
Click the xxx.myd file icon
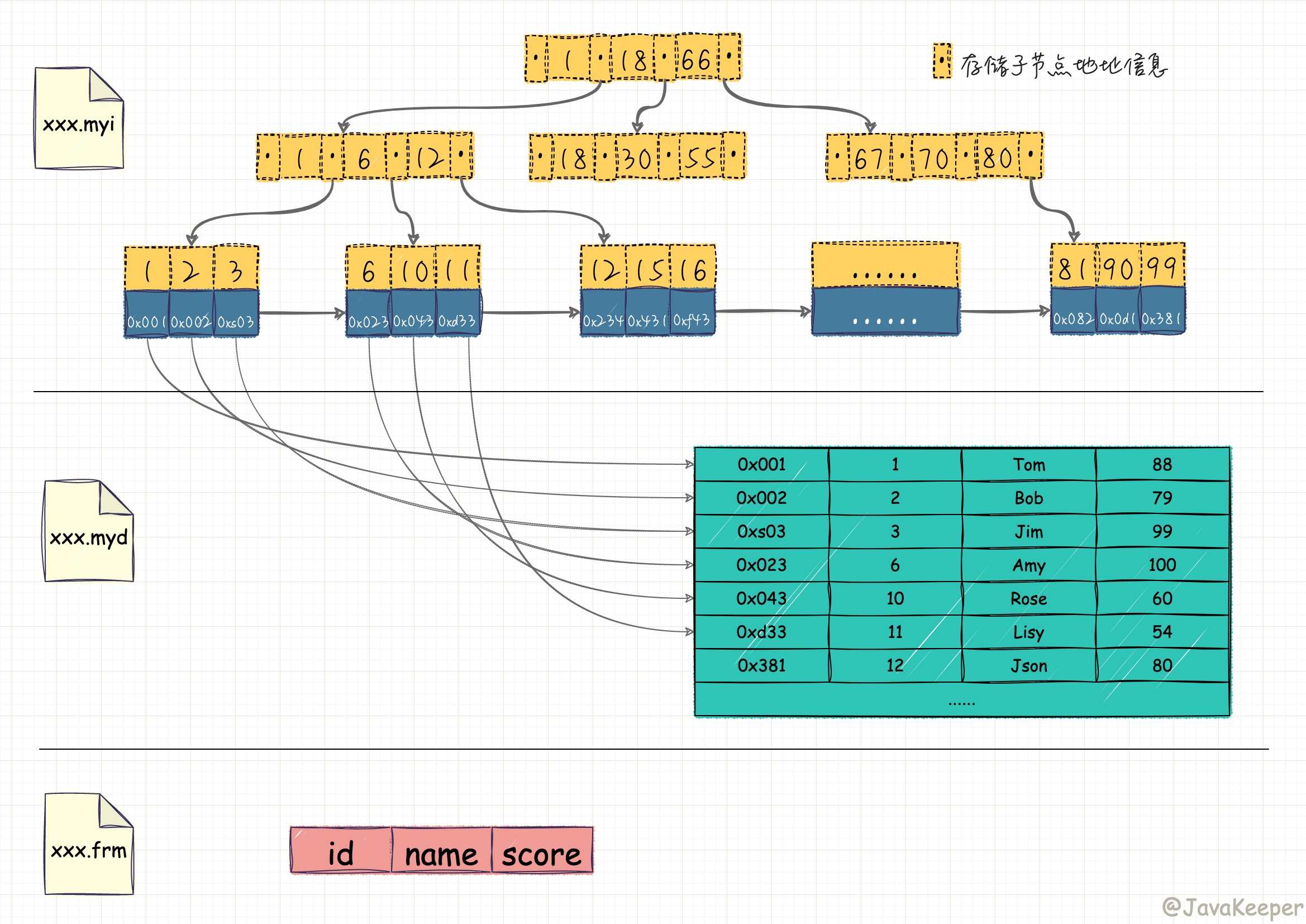(89, 531)
